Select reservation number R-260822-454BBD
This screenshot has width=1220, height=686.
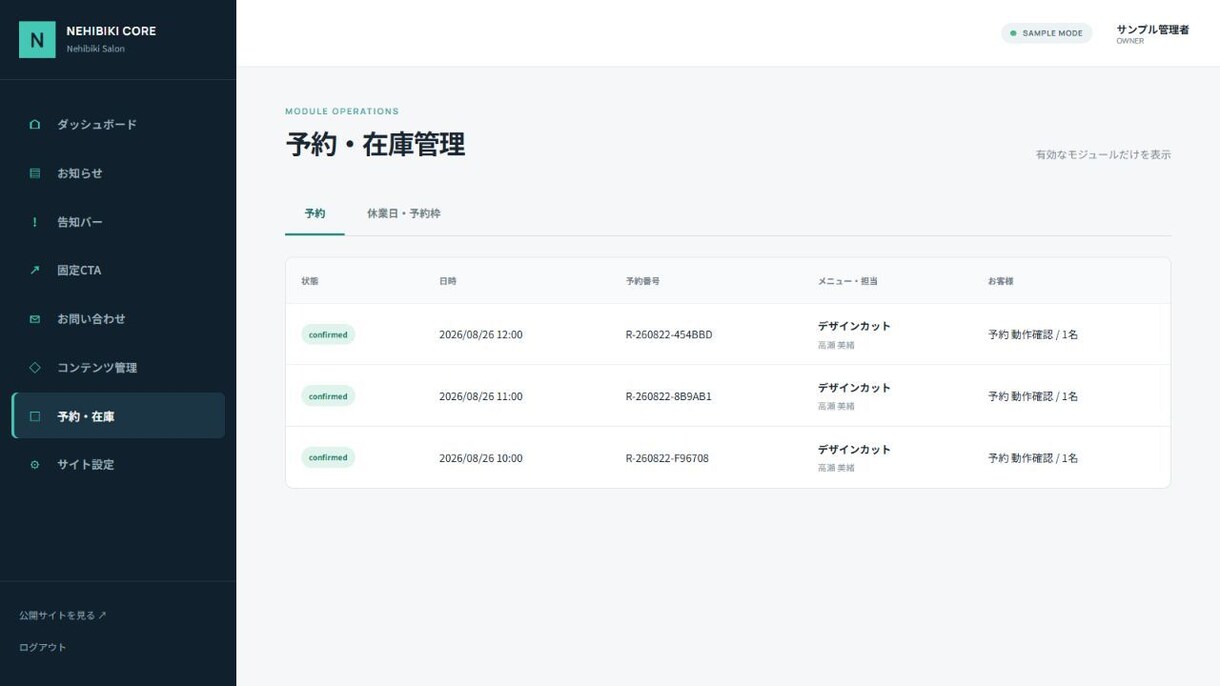click(669, 335)
